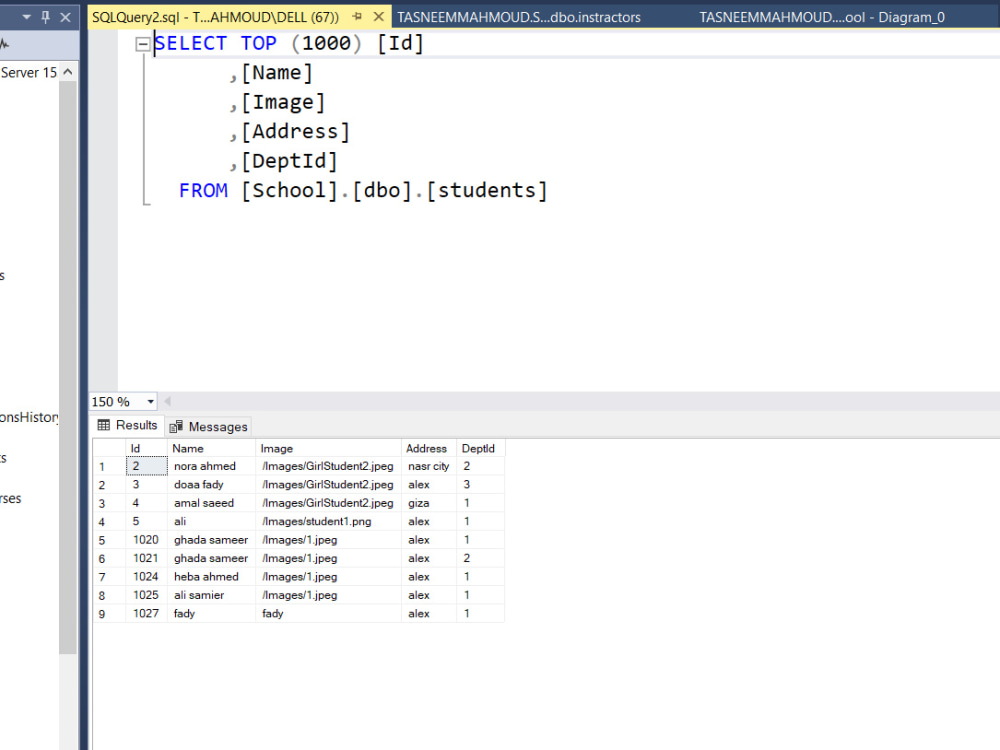
Task: Collapse the SELECT statement outline
Action: pyautogui.click(x=143, y=44)
